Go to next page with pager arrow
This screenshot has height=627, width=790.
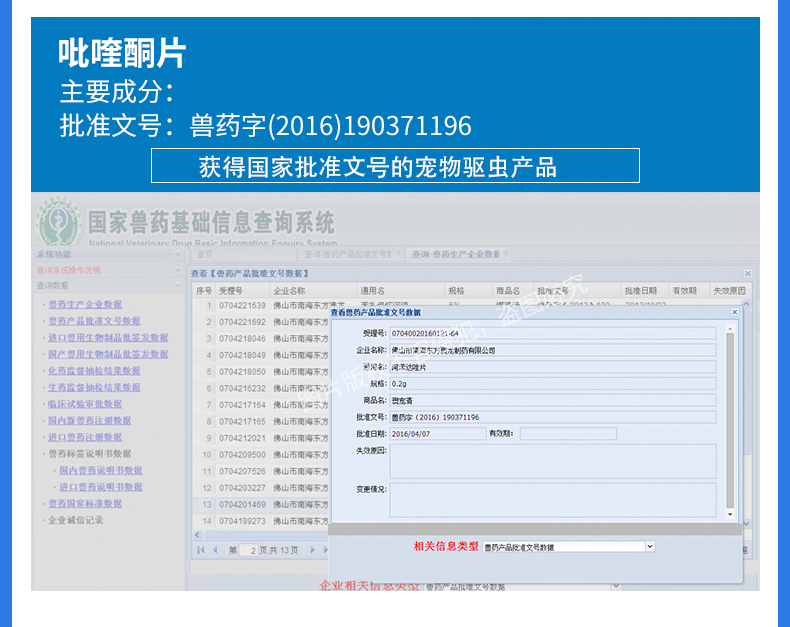[312, 550]
